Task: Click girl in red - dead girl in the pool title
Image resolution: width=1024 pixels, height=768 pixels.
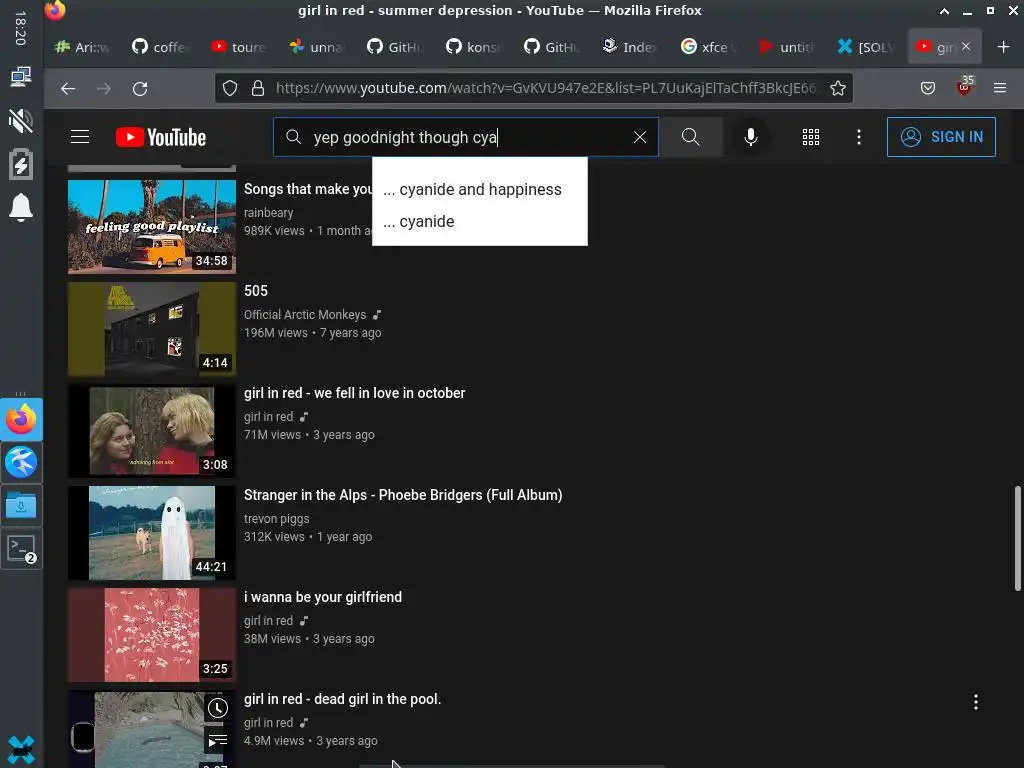Action: point(343,699)
